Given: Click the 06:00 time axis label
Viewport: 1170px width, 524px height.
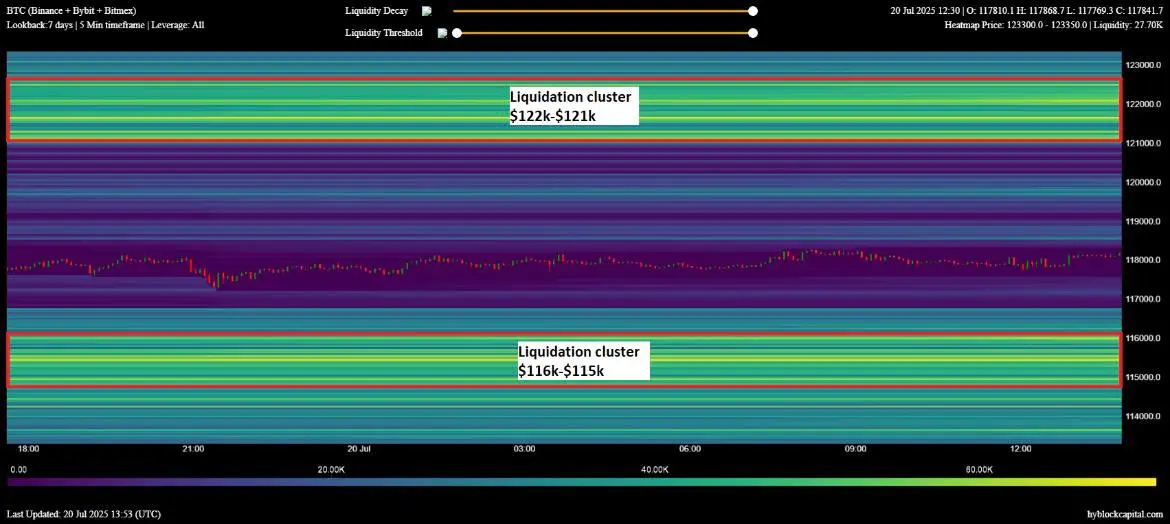Looking at the screenshot, I should 690,449.
